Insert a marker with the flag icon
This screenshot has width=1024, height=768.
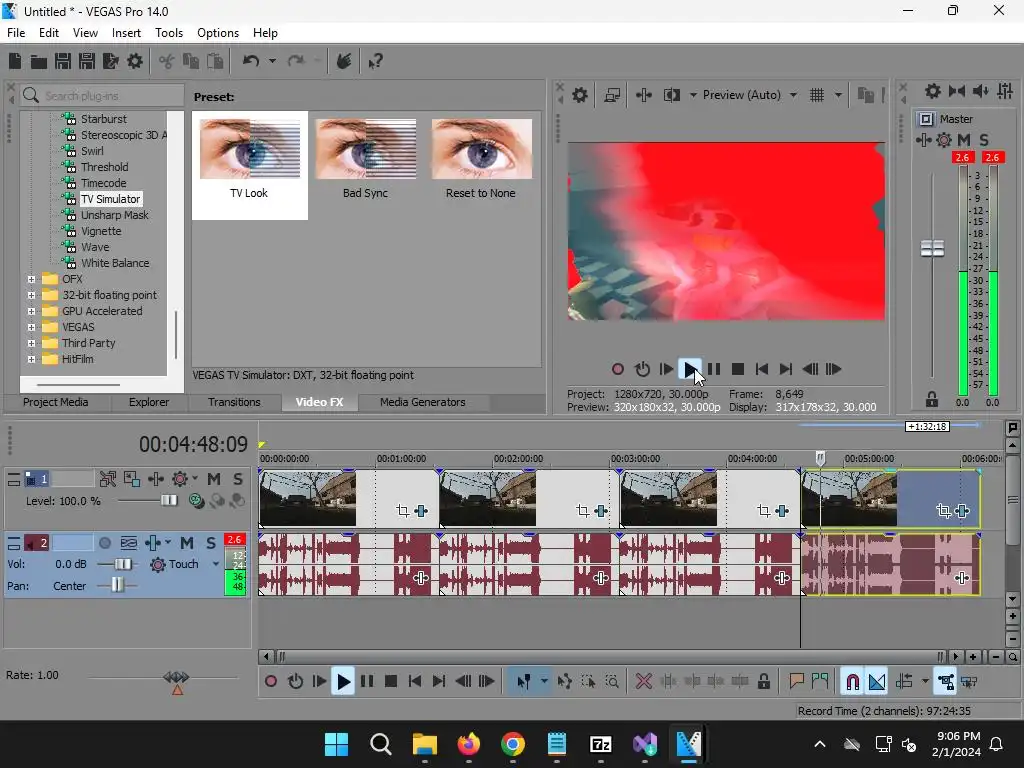click(x=796, y=682)
